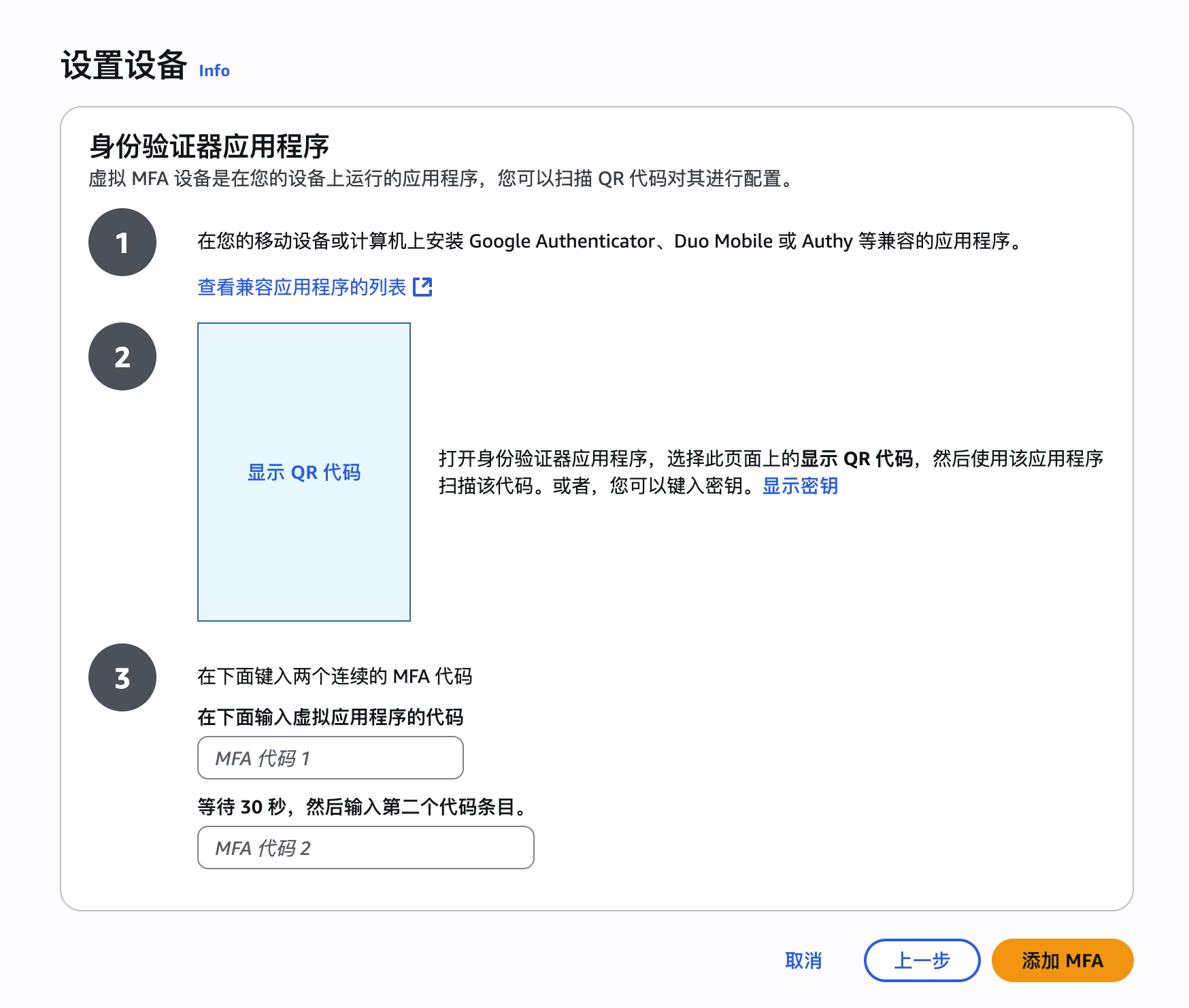Screen dimensions: 1189x1008
Task: Click the MFA 代码 2 input field
Action: point(365,847)
